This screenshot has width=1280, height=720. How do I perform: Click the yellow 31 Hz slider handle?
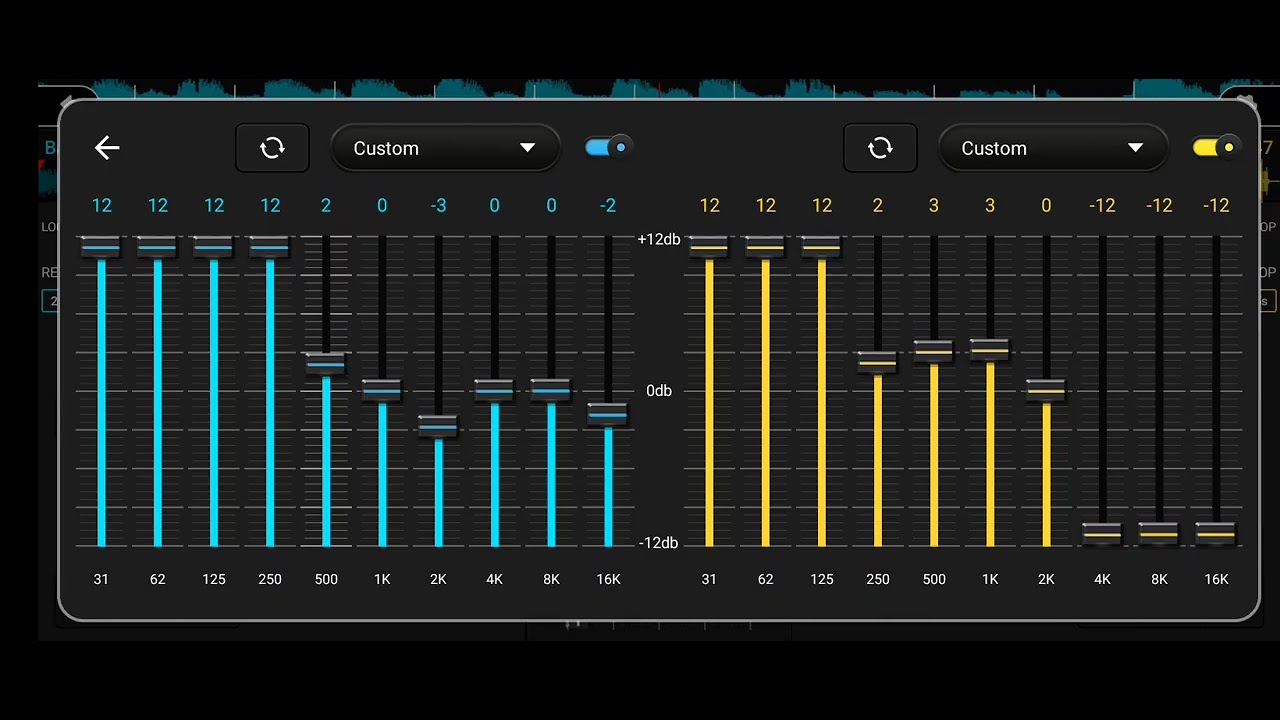[x=709, y=247]
